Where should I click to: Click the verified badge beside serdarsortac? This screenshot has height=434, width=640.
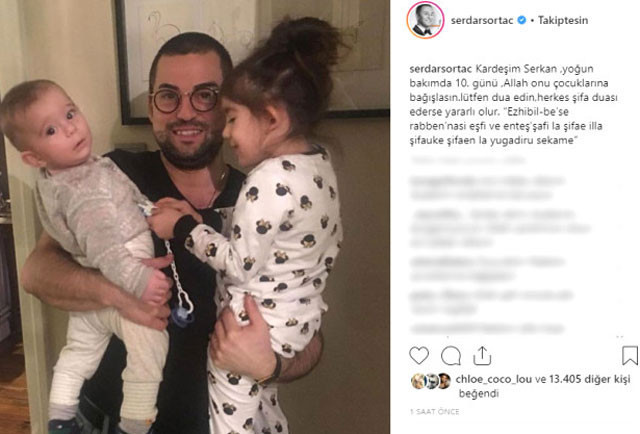[522, 20]
